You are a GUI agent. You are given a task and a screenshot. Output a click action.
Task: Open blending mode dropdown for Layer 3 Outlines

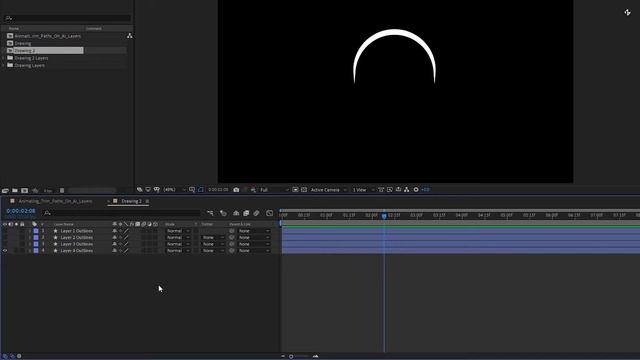click(178, 244)
